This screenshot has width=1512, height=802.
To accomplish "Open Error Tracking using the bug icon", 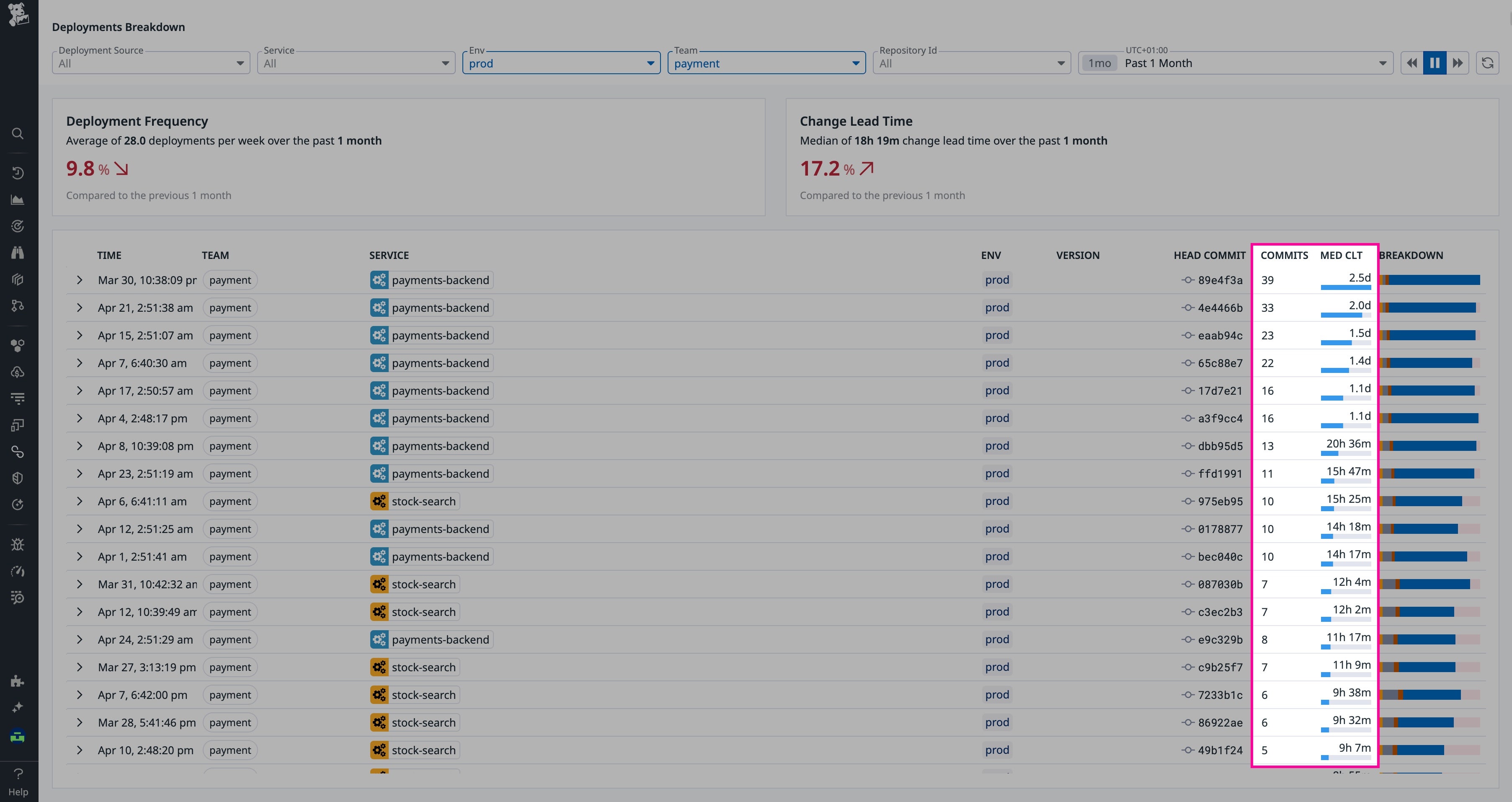I will point(18,543).
